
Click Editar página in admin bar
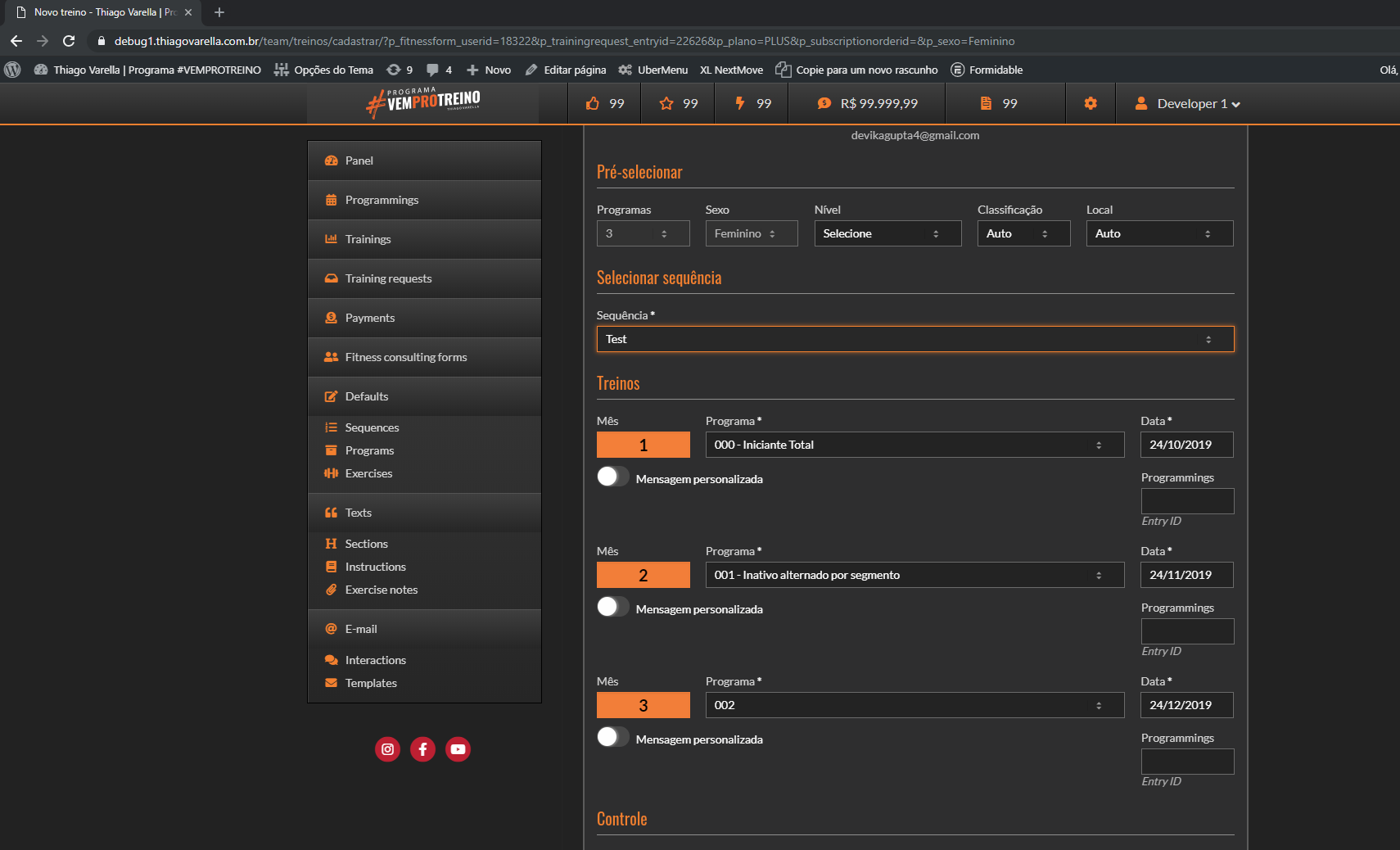pyautogui.click(x=574, y=70)
